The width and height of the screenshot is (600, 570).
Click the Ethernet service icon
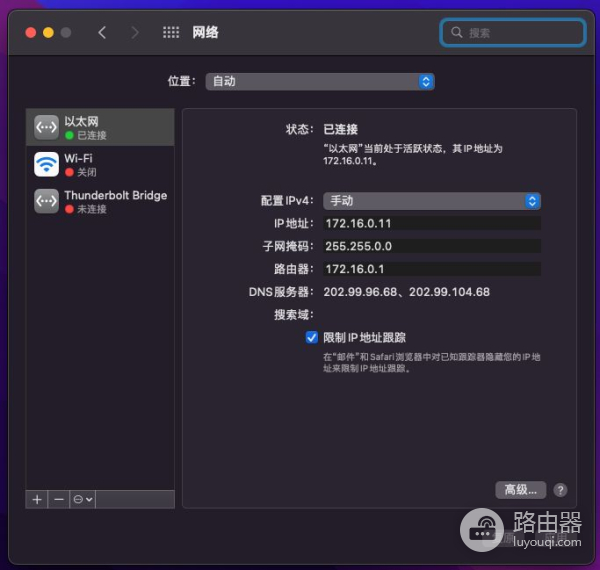click(x=46, y=127)
